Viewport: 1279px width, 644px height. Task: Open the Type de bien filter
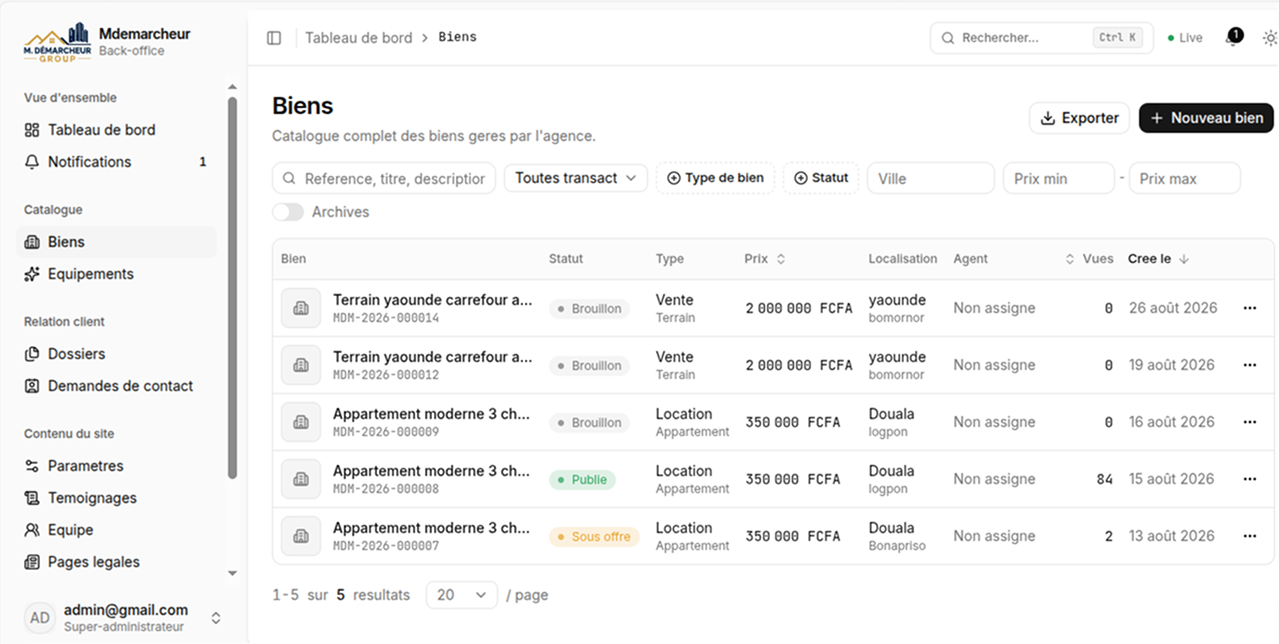pyautogui.click(x=715, y=178)
